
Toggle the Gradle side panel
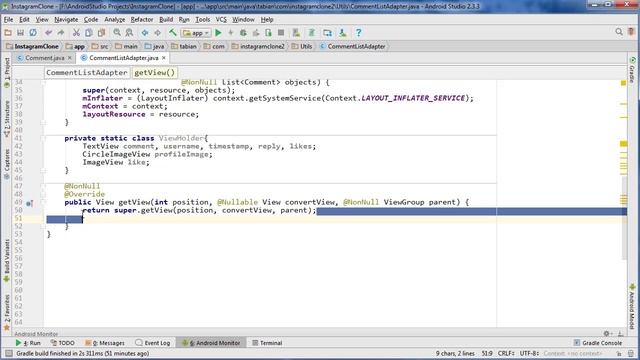coord(632,70)
